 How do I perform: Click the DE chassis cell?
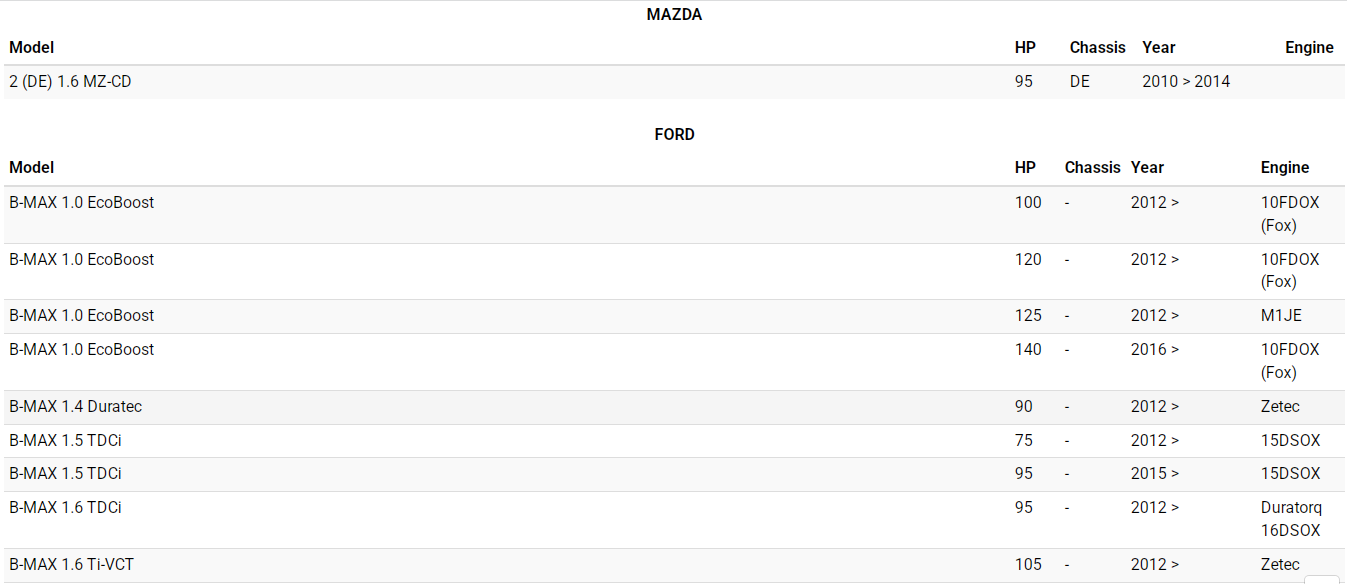[1080, 82]
